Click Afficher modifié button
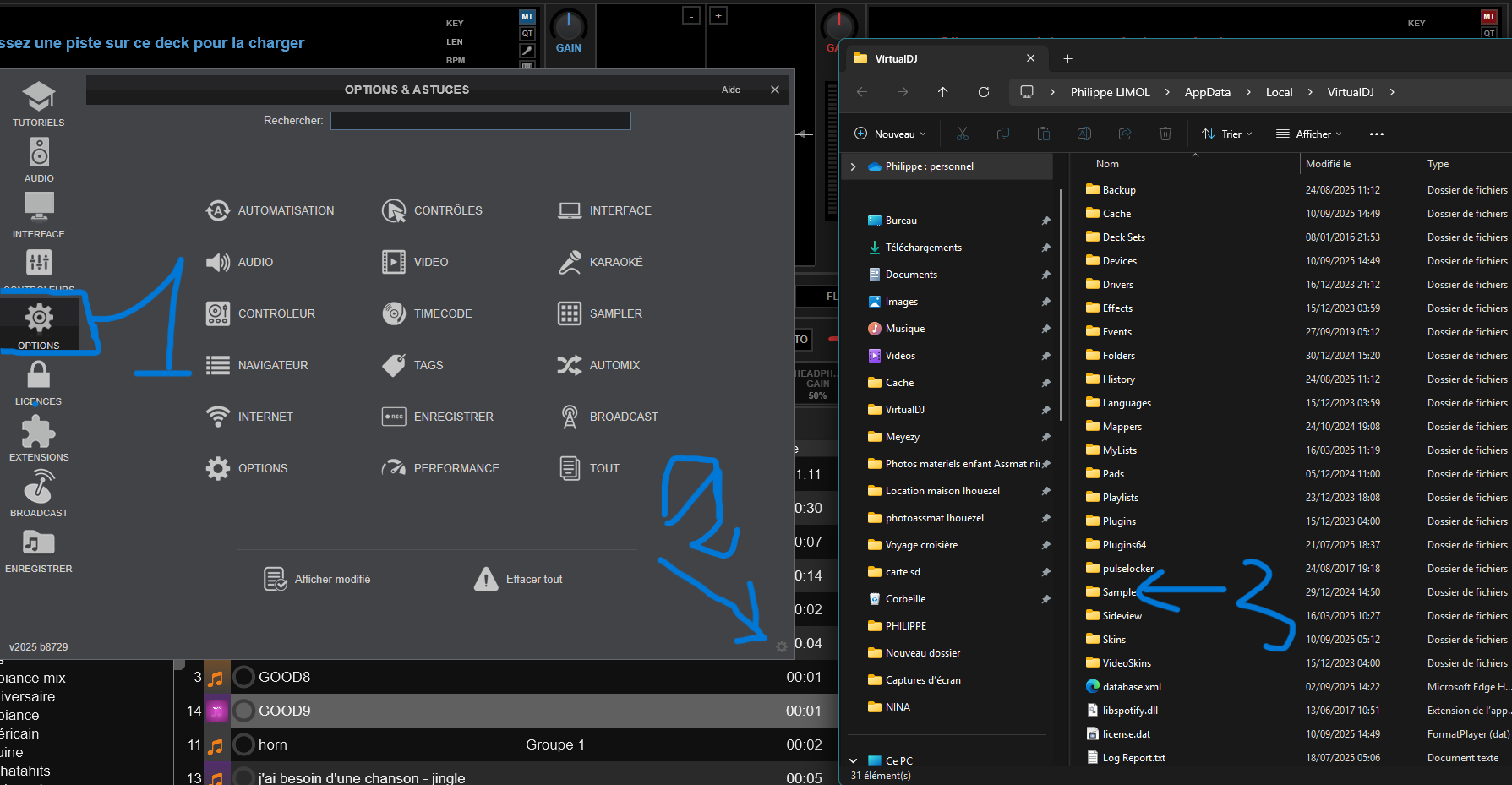 pos(317,580)
